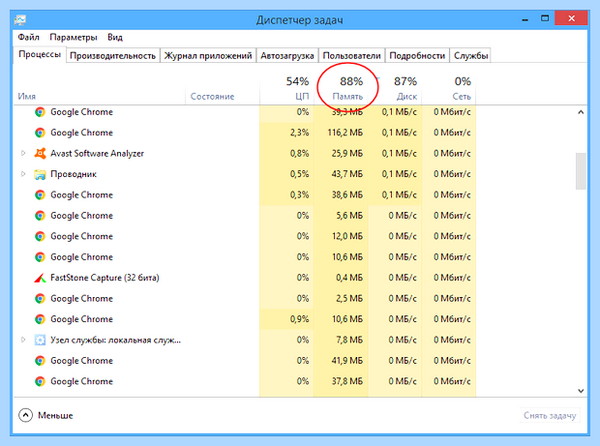The width and height of the screenshot is (600, 446).
Task: Click the 12,0 МБ memory value
Action: tap(347, 236)
